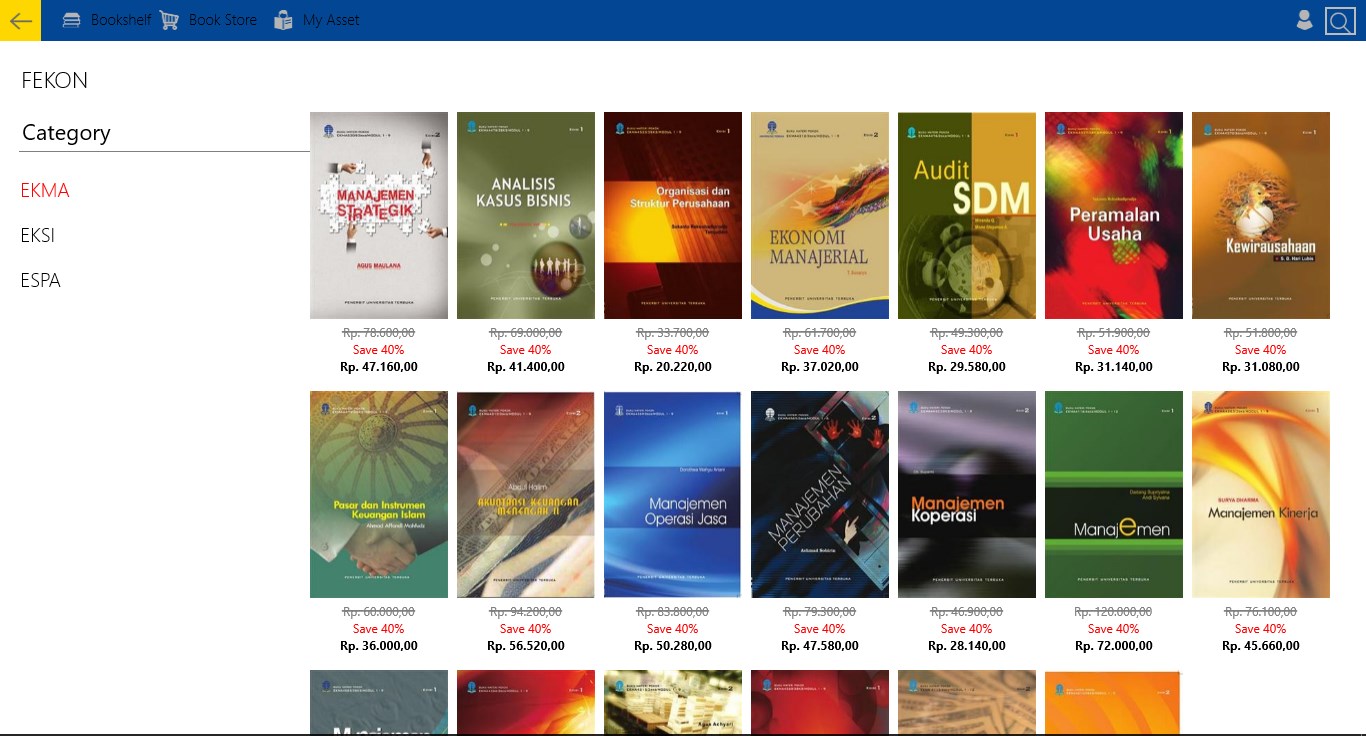Click price Rp. 29.580,00
Screen dimensions: 1366x736
(x=967, y=367)
